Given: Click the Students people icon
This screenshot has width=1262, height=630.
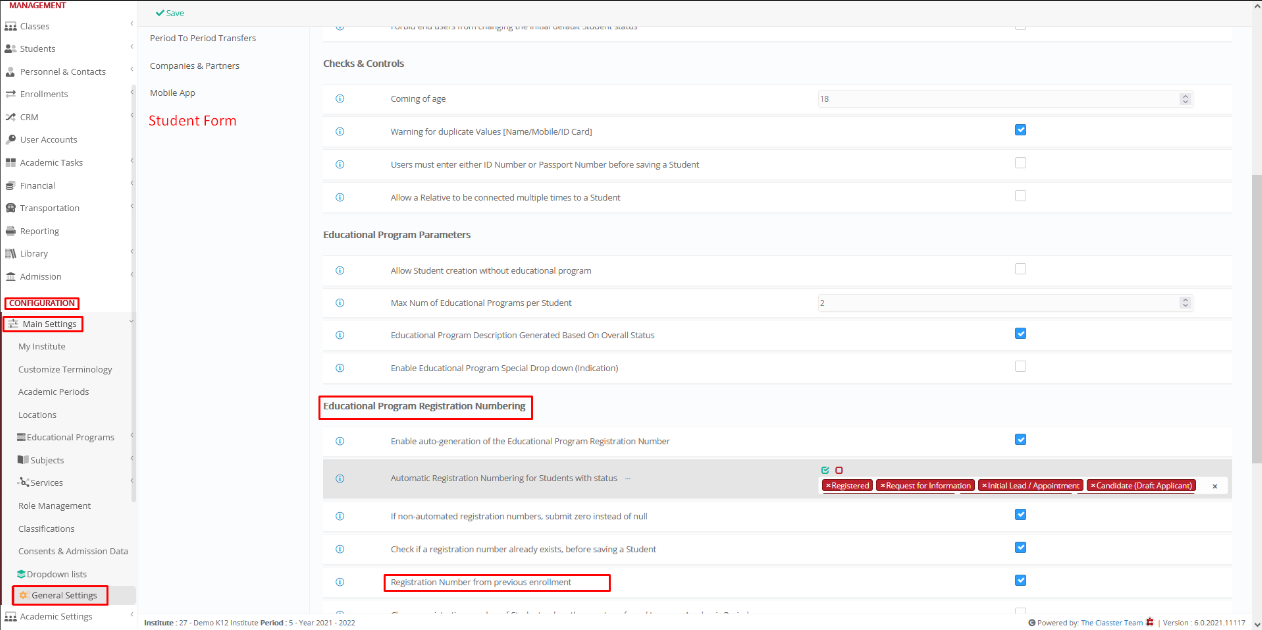Looking at the screenshot, I should pos(11,49).
